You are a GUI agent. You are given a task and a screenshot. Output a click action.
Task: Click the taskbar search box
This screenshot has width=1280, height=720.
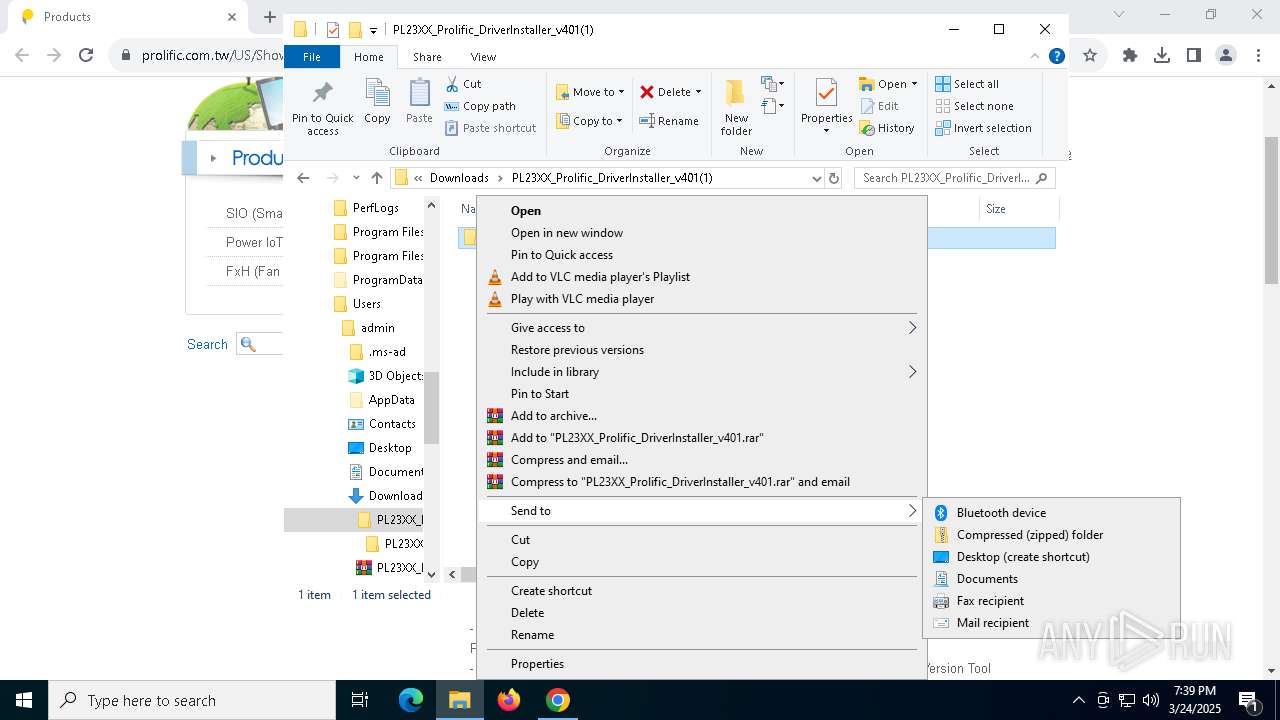point(192,700)
